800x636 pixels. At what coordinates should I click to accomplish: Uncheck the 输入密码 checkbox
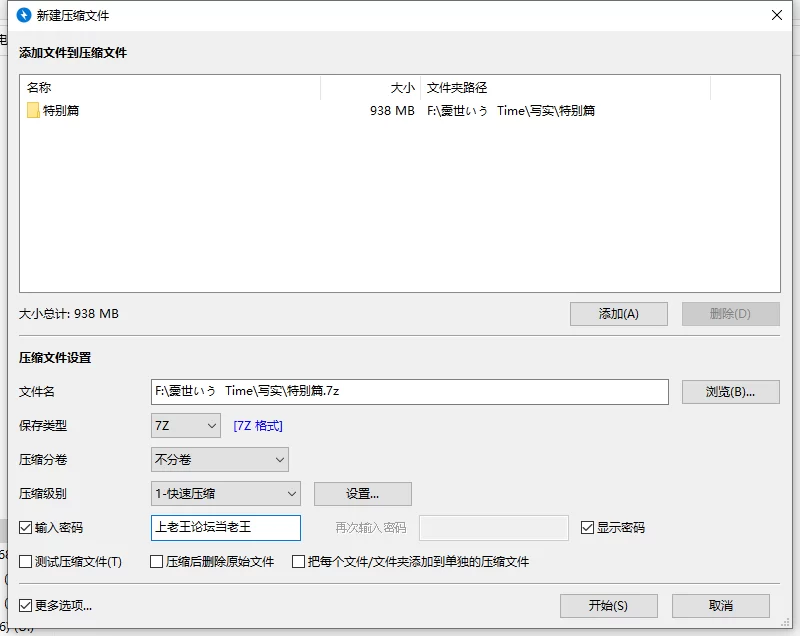tap(26, 528)
